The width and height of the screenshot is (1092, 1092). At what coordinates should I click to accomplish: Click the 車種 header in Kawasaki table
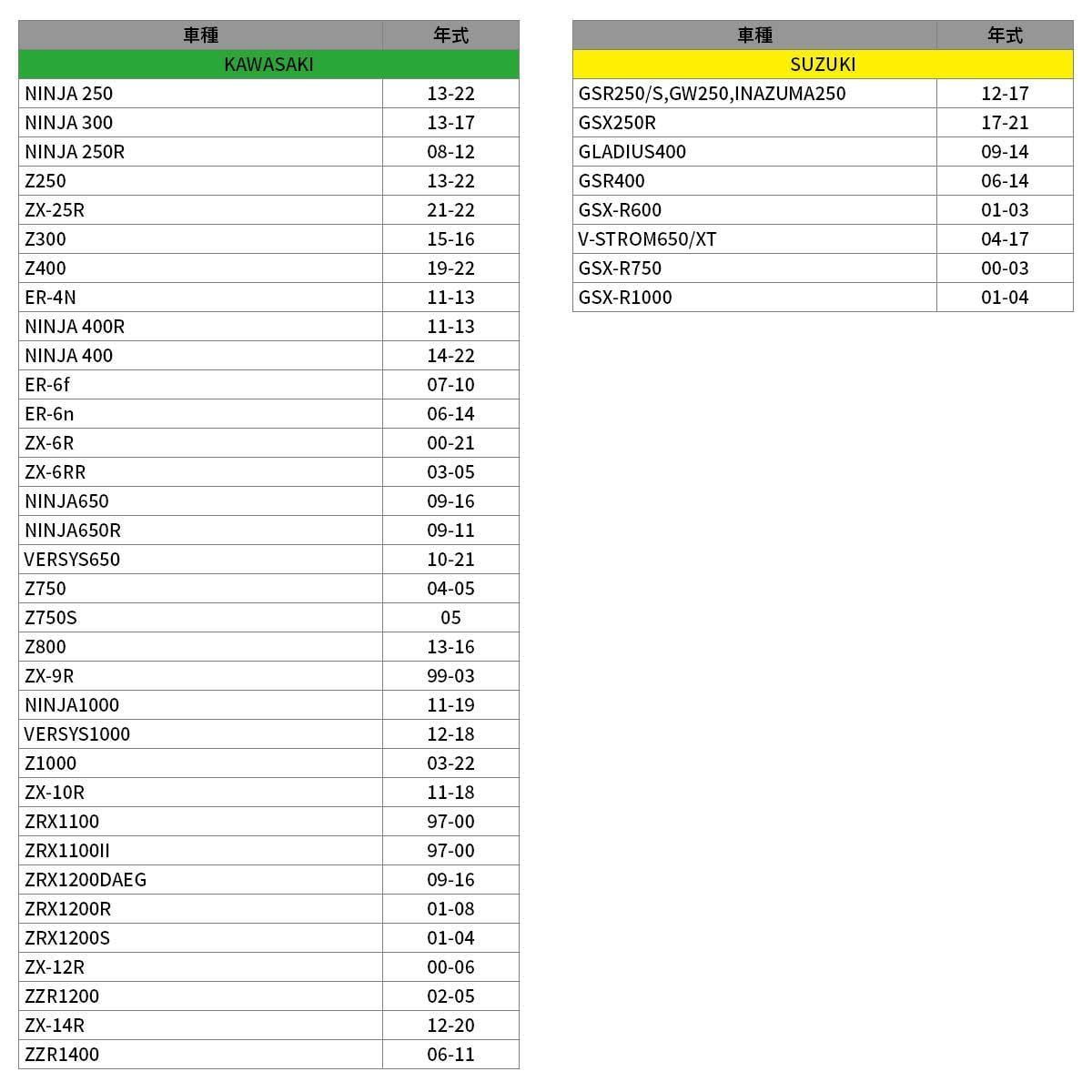point(200,35)
